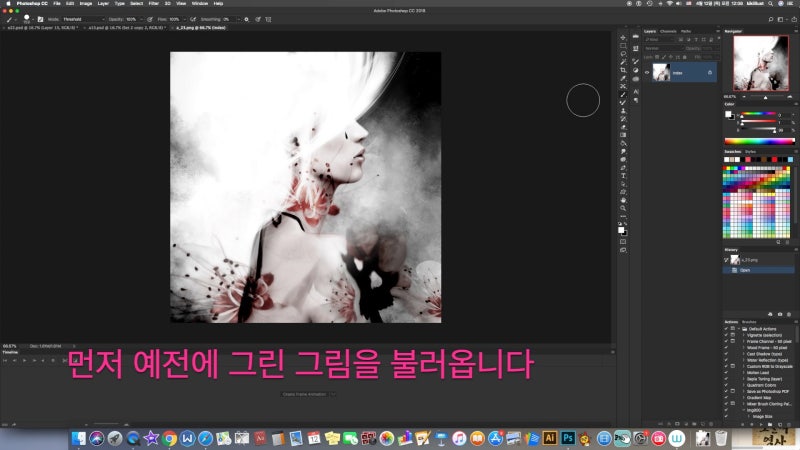Create new snapshot in History panel
The height and width of the screenshot is (450, 800).
[x=780, y=314]
